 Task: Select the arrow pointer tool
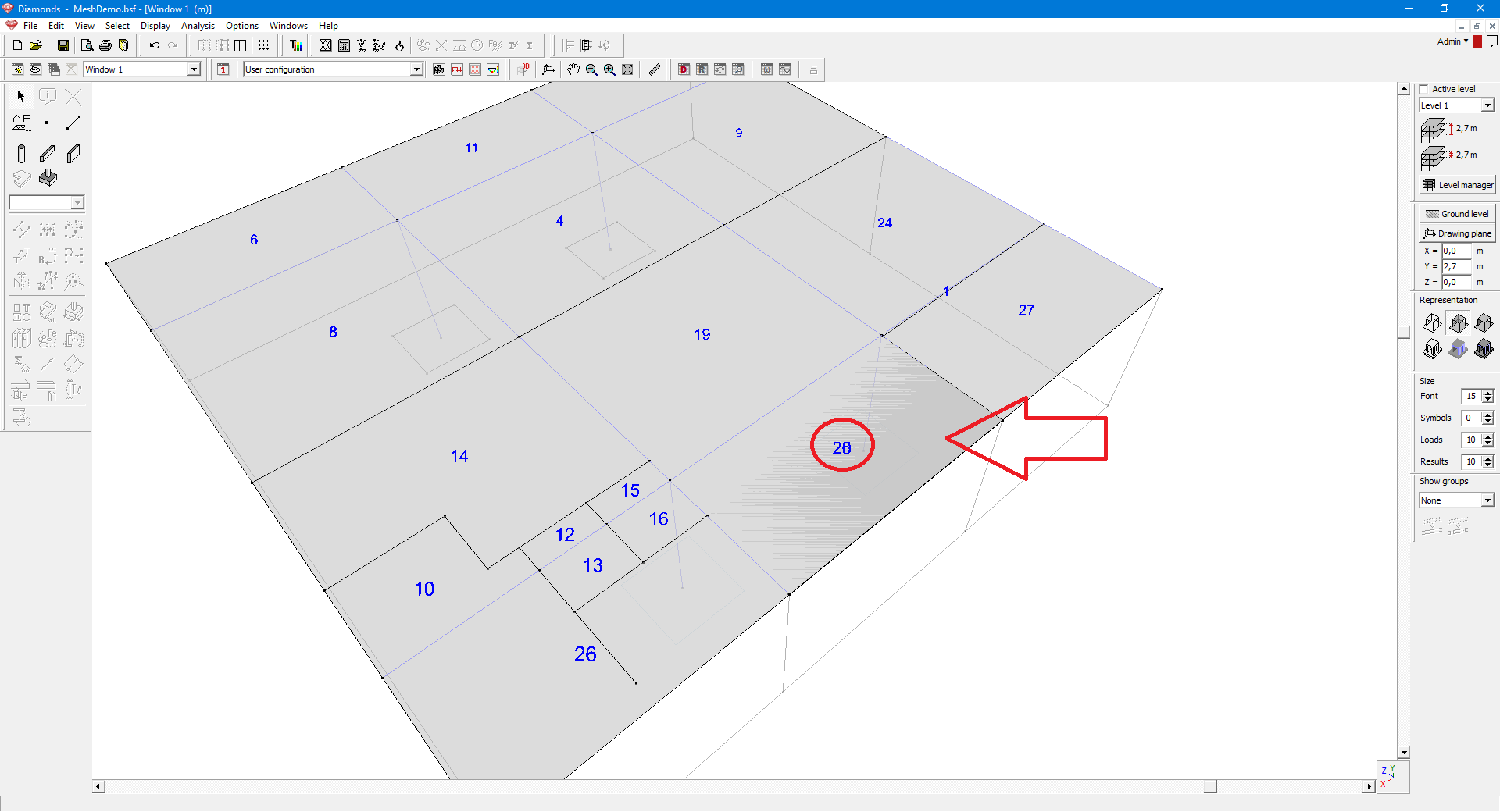(x=21, y=96)
